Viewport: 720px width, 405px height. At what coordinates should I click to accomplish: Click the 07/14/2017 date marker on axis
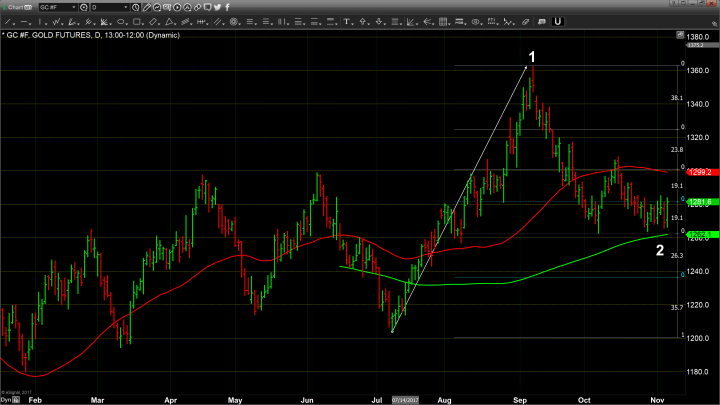point(405,398)
